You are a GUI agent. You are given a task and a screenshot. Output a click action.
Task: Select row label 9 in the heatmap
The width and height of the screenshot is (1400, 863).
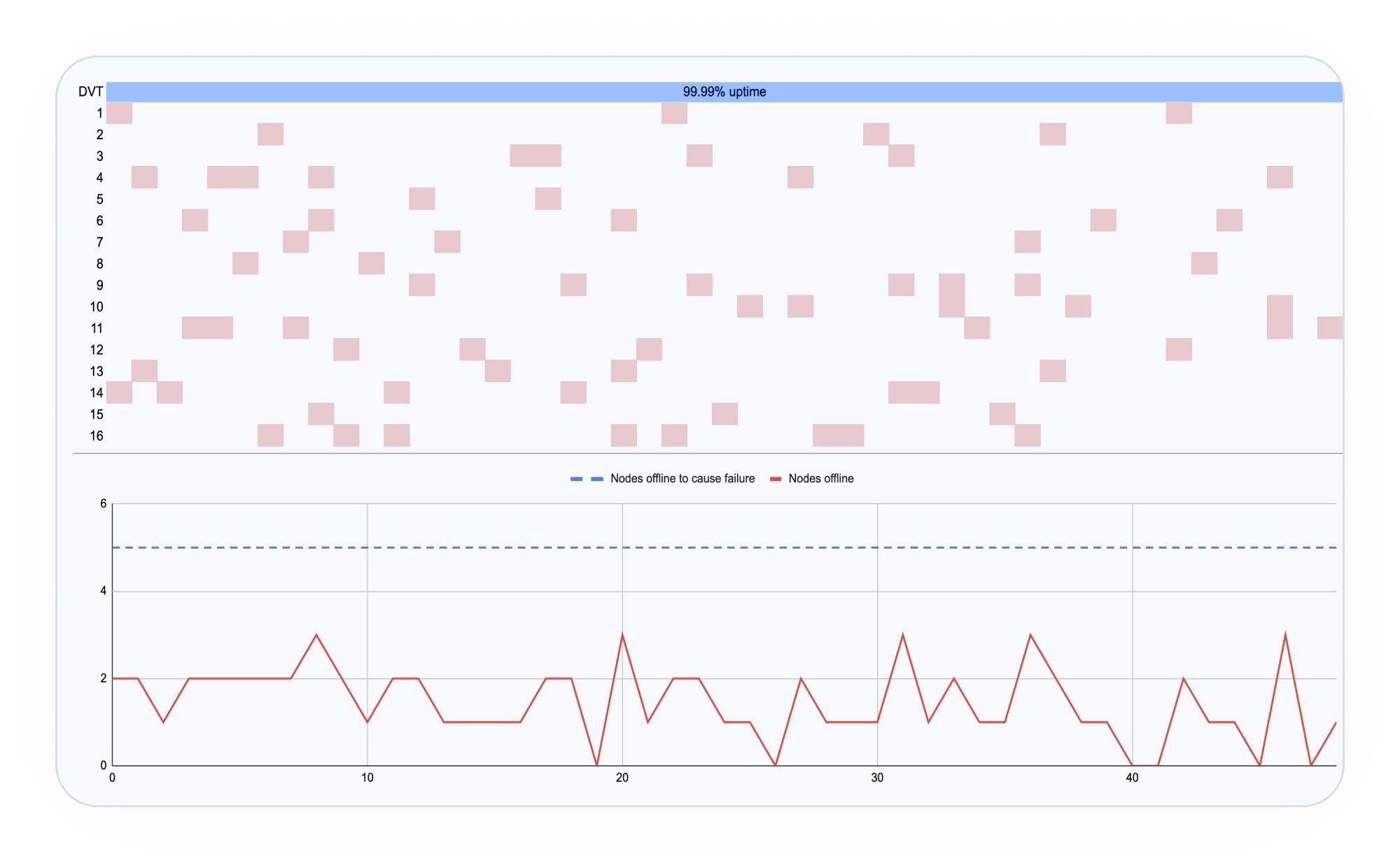click(x=99, y=286)
